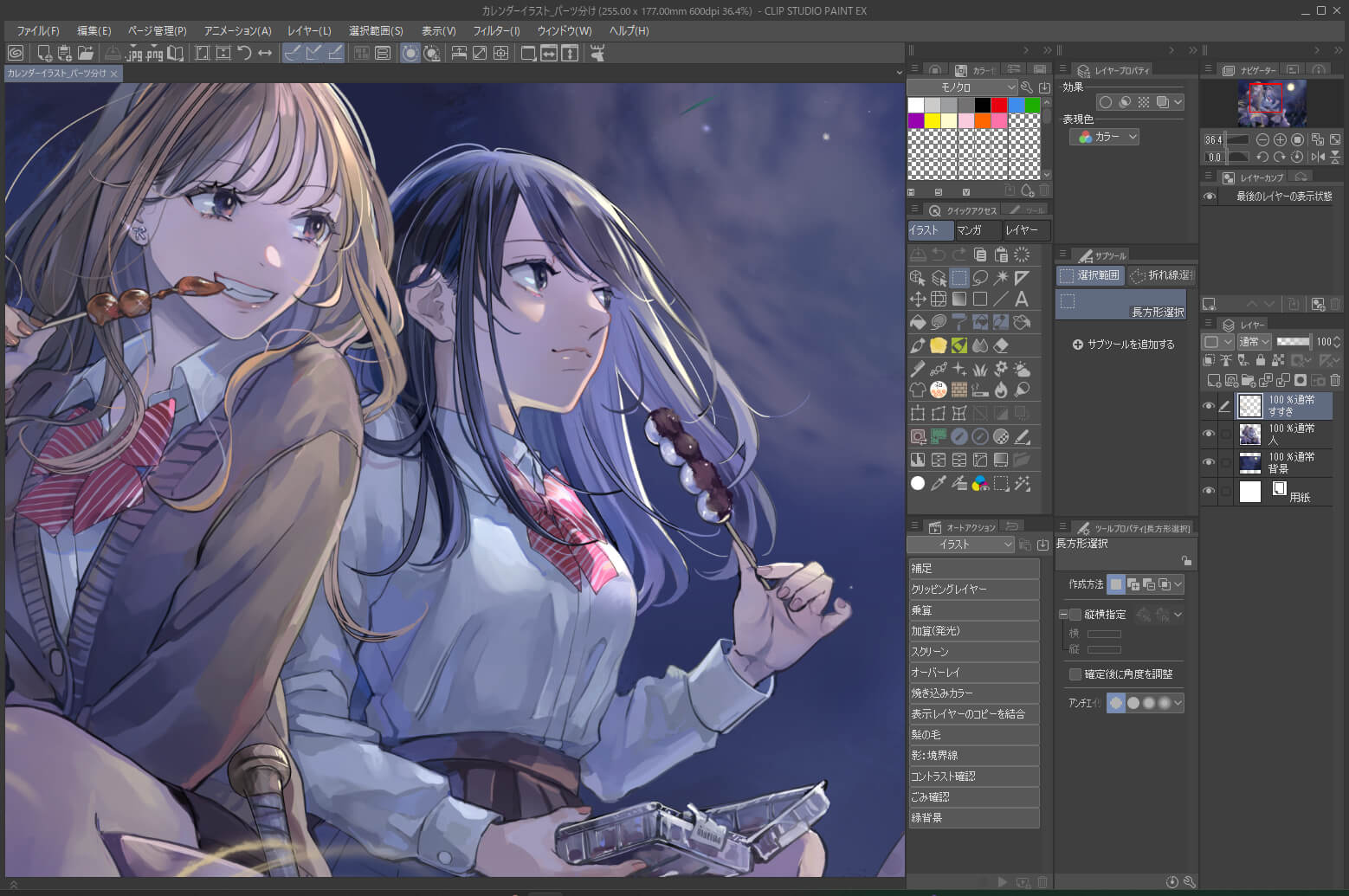This screenshot has width=1349, height=896.
Task: Select the eraser tool in Quick Access
Action: 1001,345
